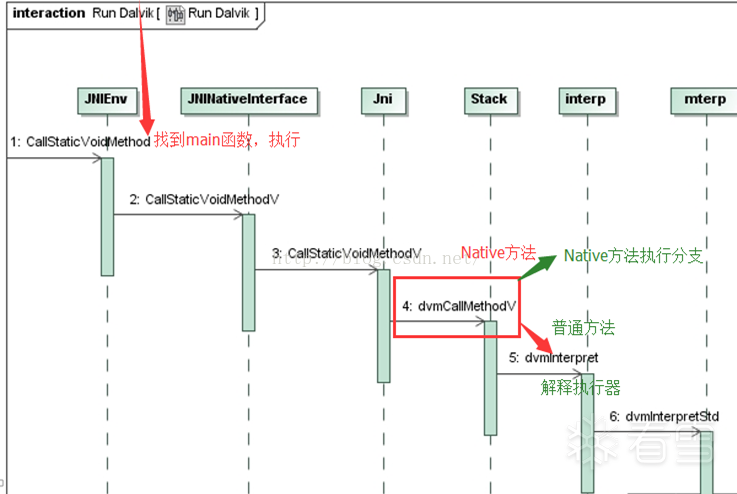Viewport: 737px width, 494px height.
Task: Click the message label '1: CallStaticVoidMethod'
Action: click(80, 141)
